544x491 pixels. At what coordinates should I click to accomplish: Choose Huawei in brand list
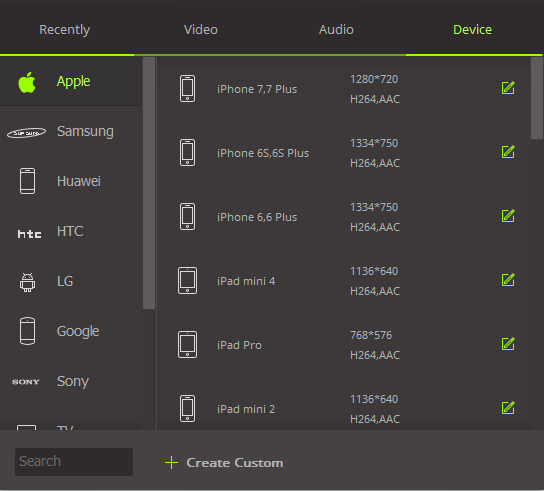(x=79, y=181)
